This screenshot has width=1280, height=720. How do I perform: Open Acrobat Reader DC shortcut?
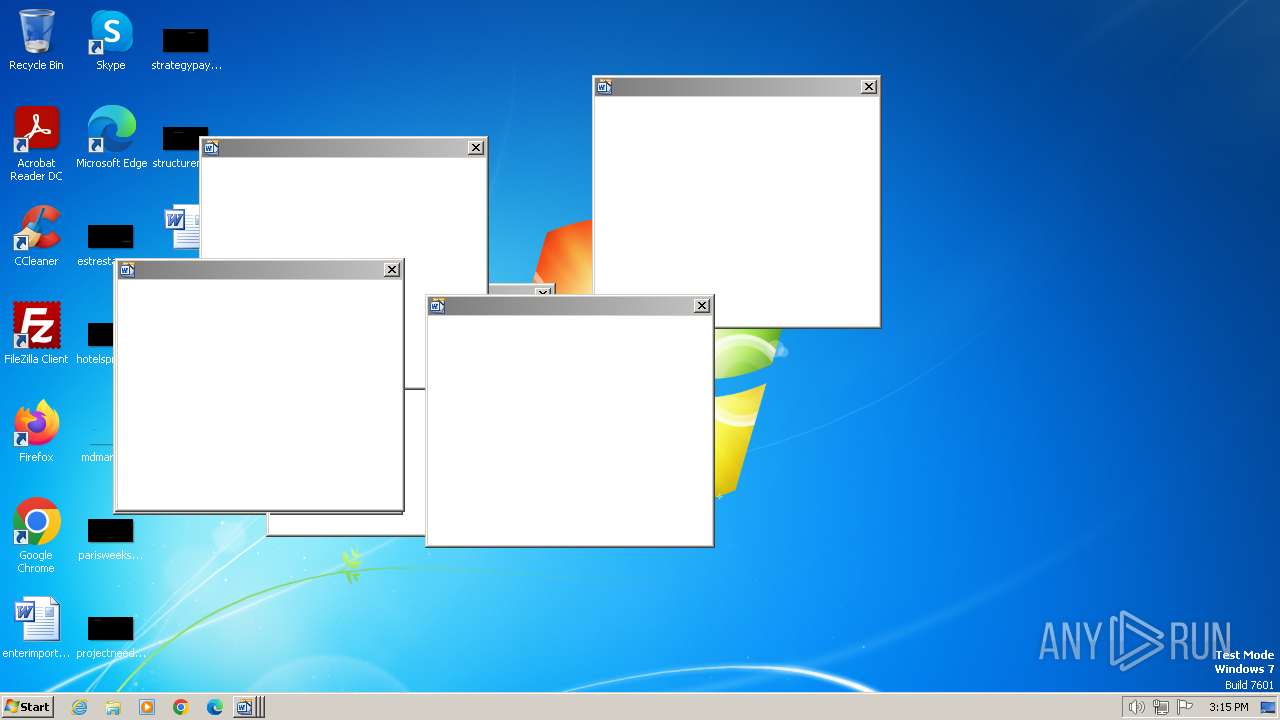pos(36,144)
